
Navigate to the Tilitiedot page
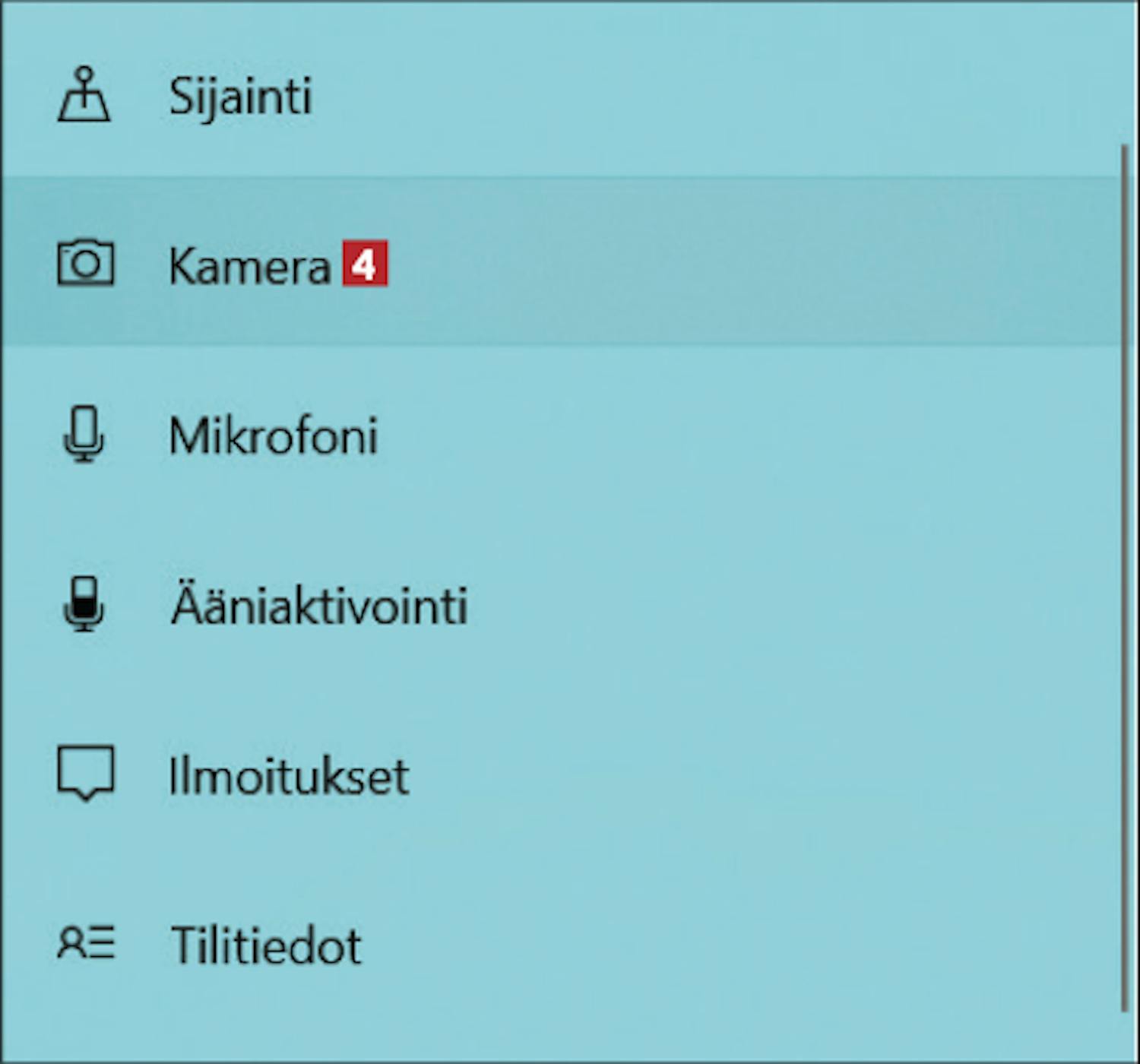tap(266, 945)
